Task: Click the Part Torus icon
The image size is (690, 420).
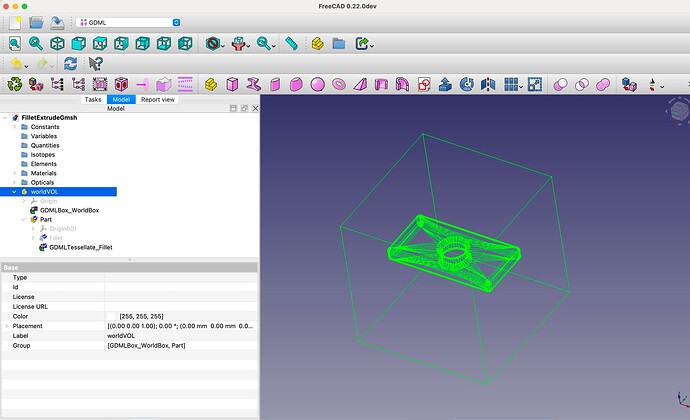Action: tap(338, 84)
